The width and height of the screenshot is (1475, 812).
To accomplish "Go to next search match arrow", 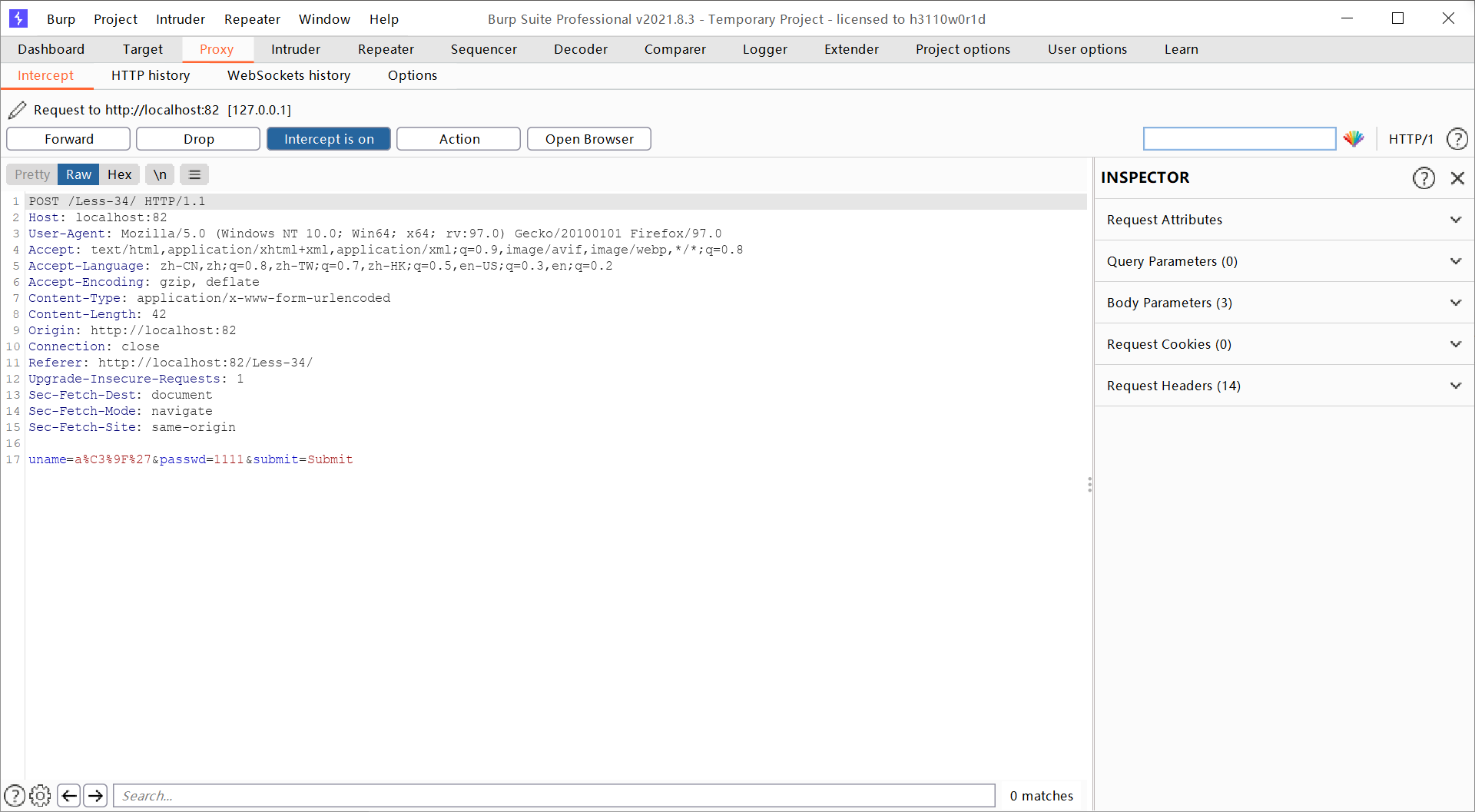I will click(x=95, y=796).
